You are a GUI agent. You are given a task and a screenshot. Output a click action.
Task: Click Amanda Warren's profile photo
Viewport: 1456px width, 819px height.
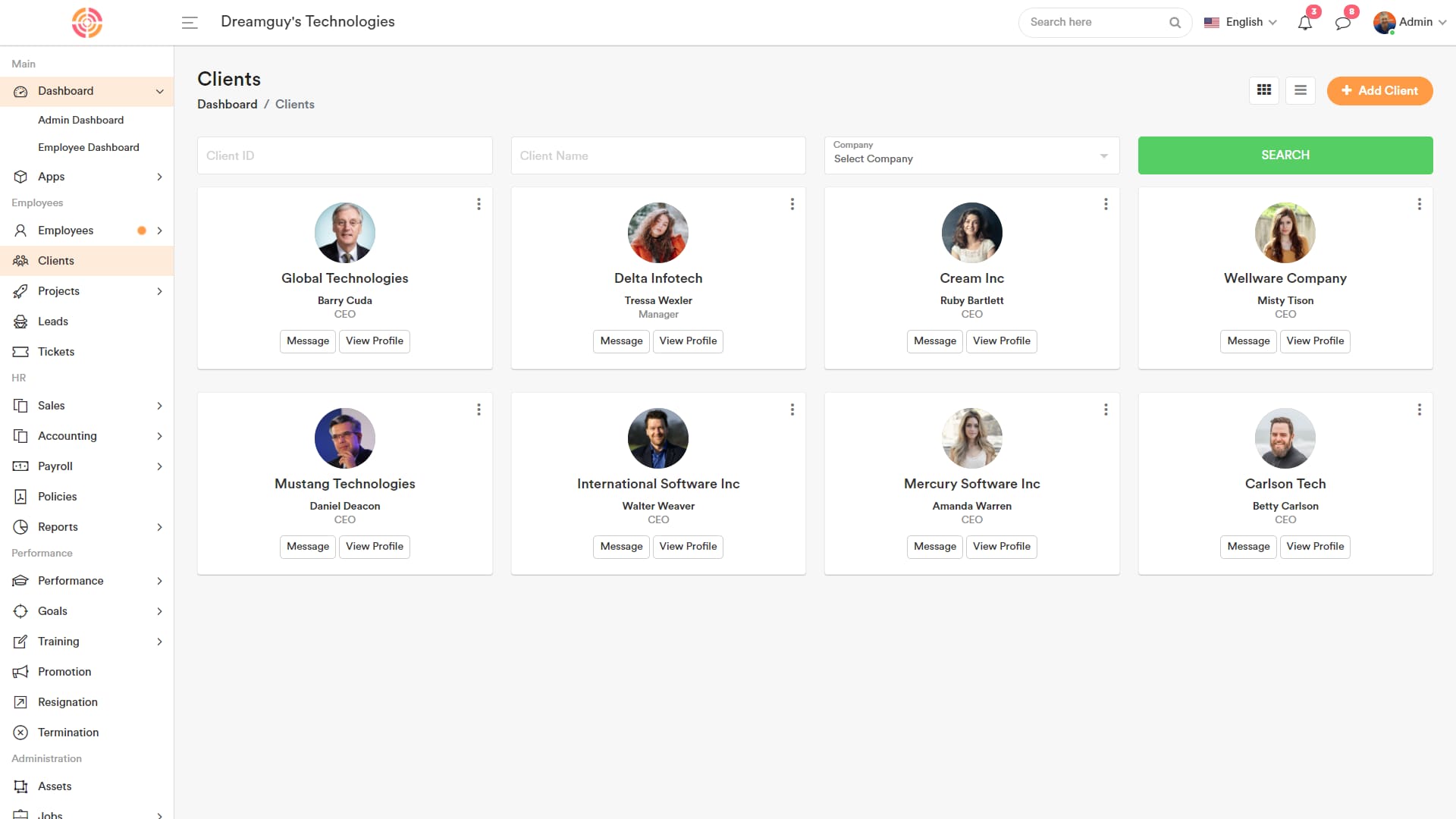click(971, 438)
